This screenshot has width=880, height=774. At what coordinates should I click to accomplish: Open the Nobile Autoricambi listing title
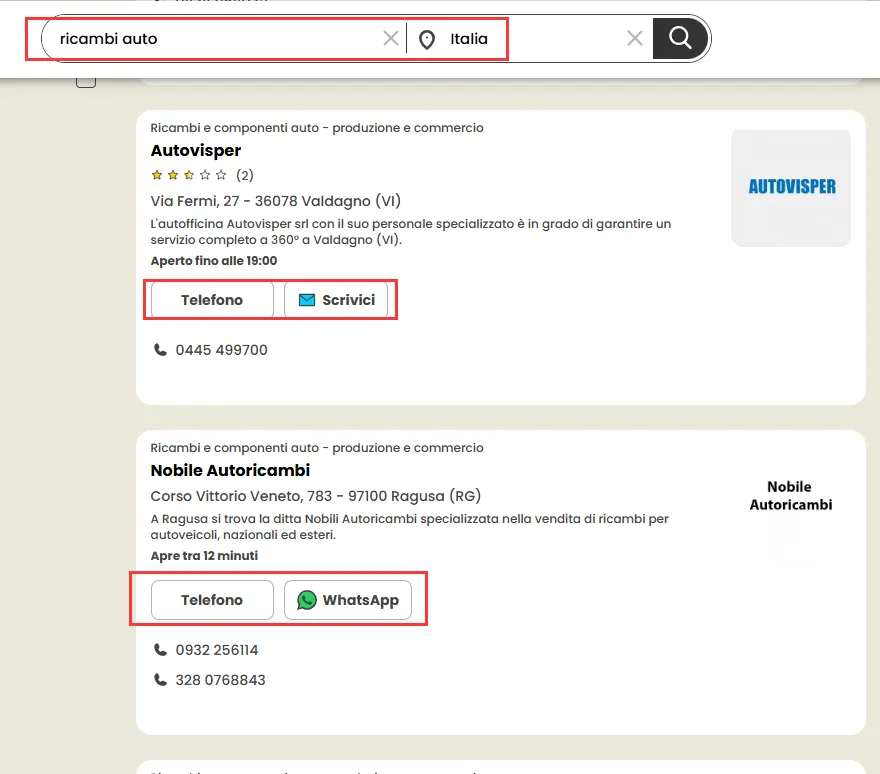coord(230,470)
